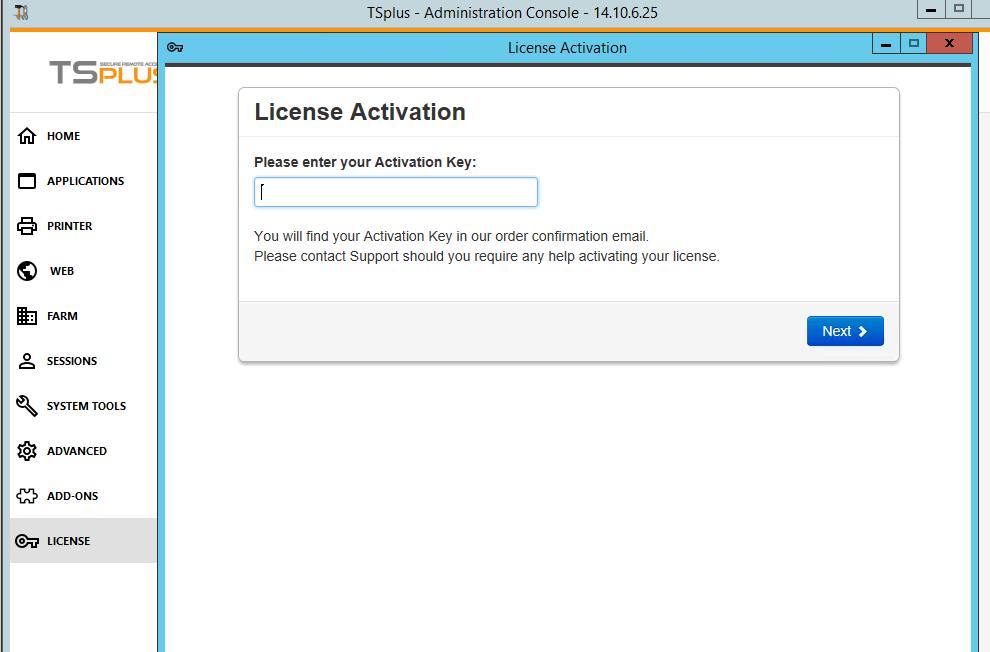This screenshot has height=652, width=990.
Task: Minimize the Administration Console window
Action: pyautogui.click(x=931, y=9)
